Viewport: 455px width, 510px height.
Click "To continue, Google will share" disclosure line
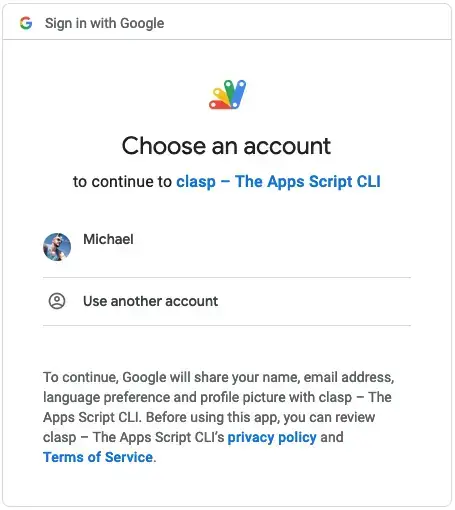click(x=219, y=377)
